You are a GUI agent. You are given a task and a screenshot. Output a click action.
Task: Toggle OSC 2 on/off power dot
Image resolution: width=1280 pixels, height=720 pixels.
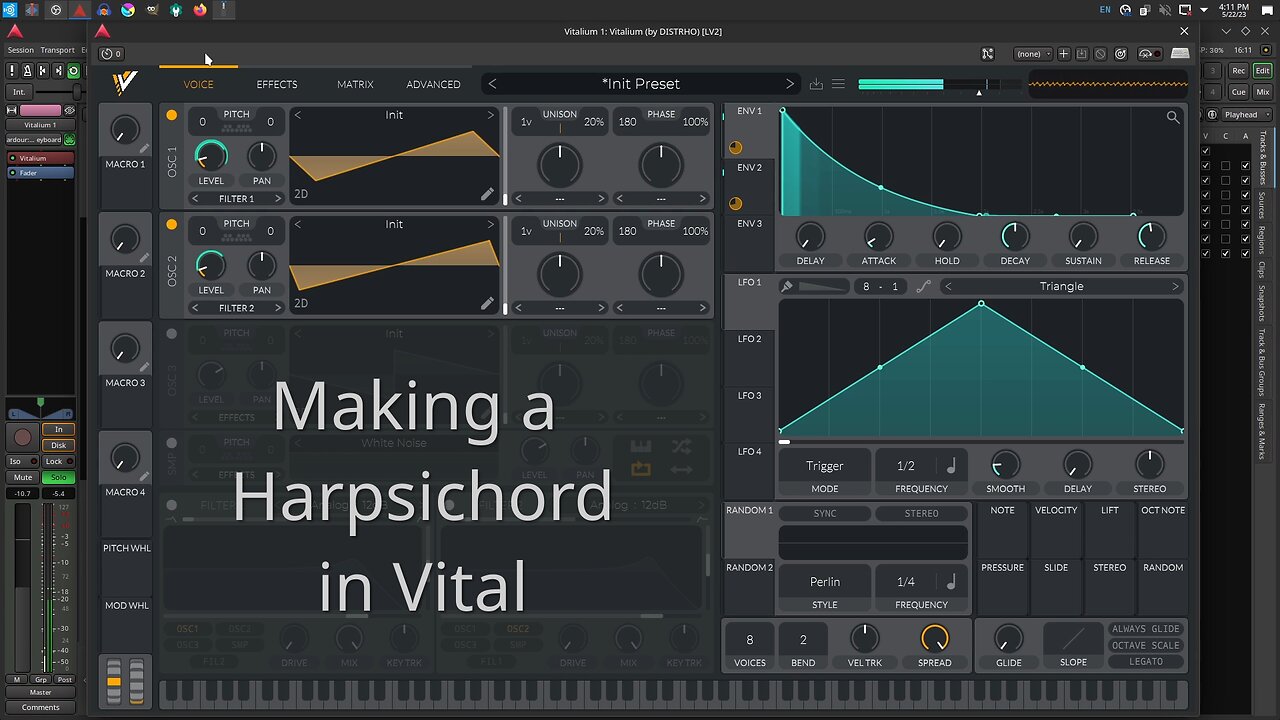click(x=172, y=225)
